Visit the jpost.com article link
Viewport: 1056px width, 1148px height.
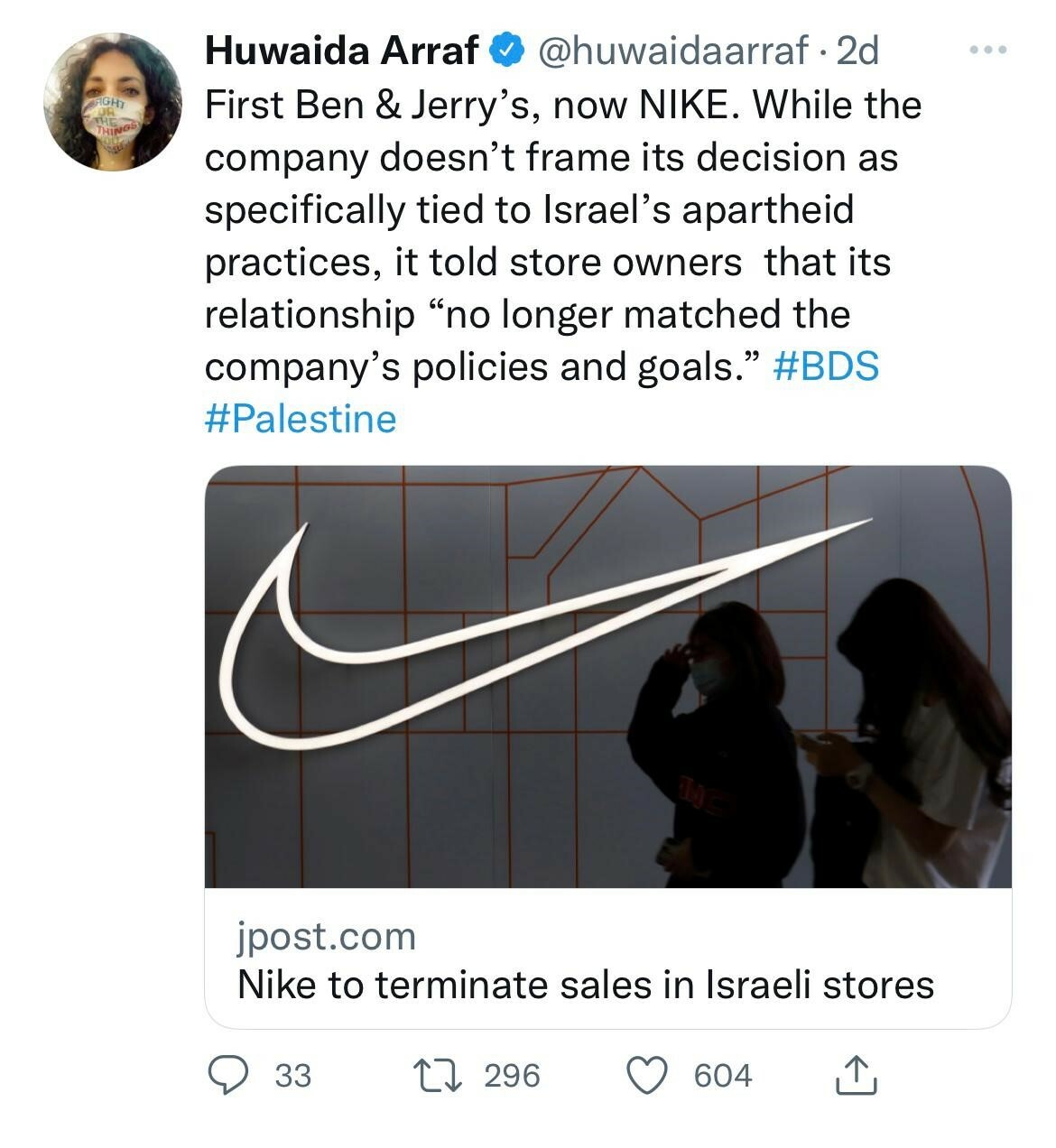[x=327, y=940]
